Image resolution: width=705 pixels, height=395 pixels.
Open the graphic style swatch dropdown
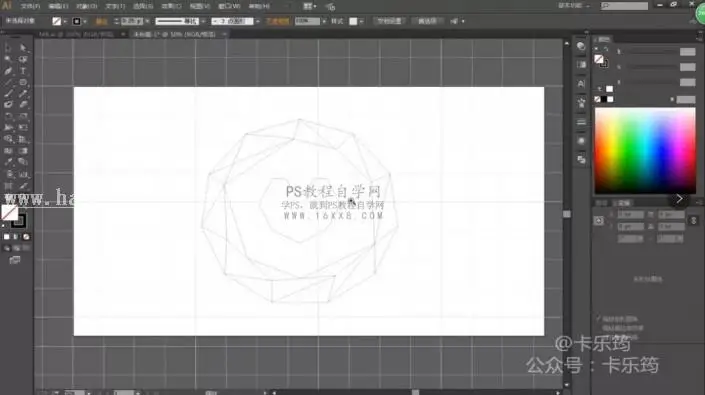361,21
